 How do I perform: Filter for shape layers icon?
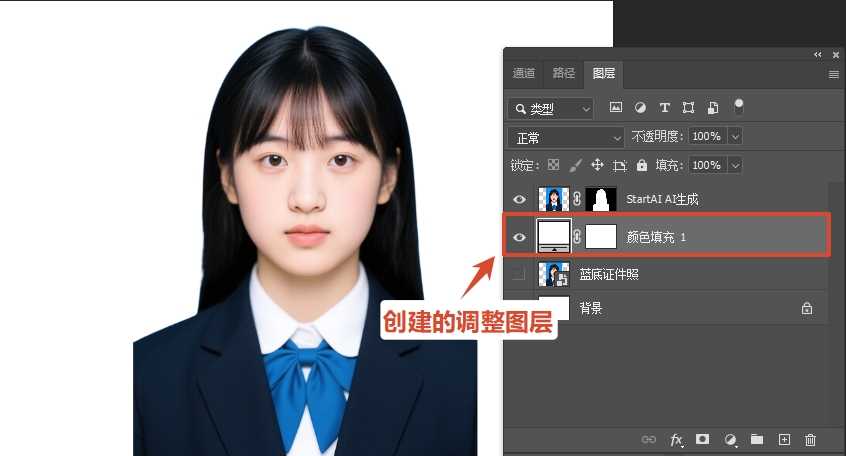[x=688, y=107]
